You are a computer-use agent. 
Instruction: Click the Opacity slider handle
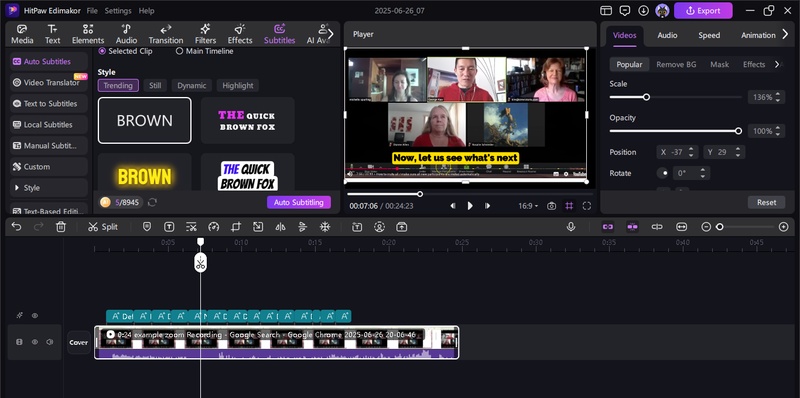point(738,131)
